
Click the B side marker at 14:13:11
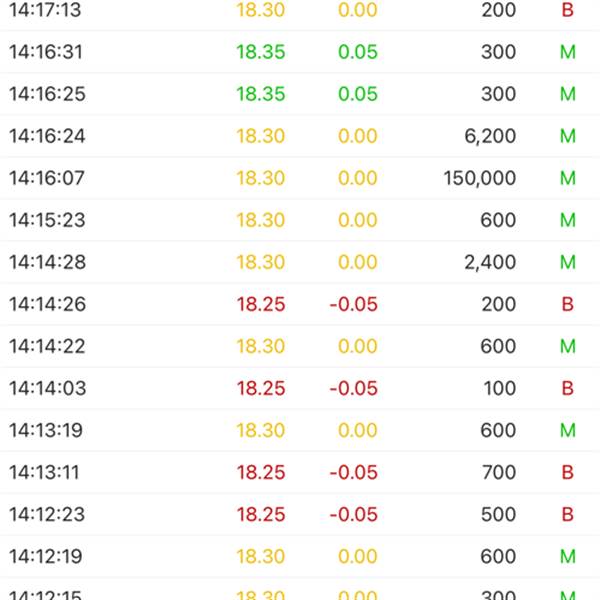point(567,472)
